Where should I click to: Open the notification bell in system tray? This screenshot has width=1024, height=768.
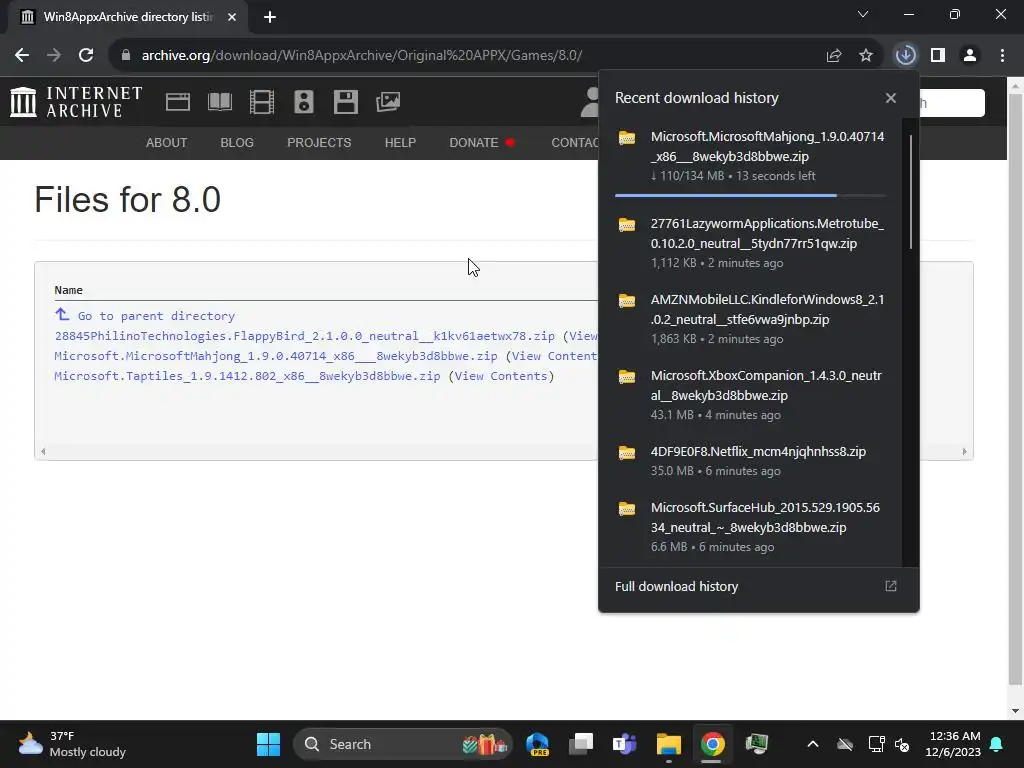(997, 744)
